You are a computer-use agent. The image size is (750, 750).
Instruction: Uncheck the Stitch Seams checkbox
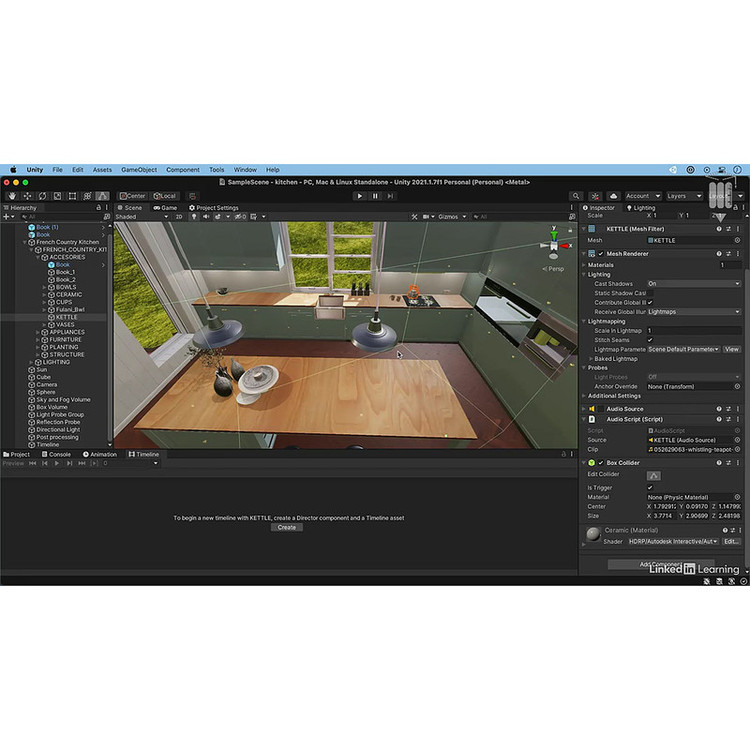point(650,340)
